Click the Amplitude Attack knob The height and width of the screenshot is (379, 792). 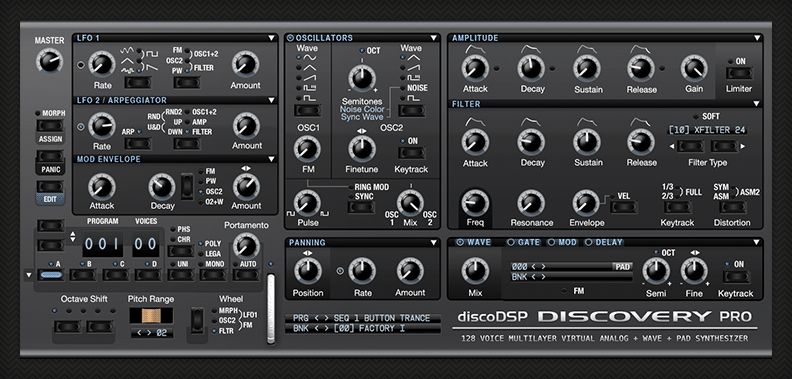[x=475, y=68]
